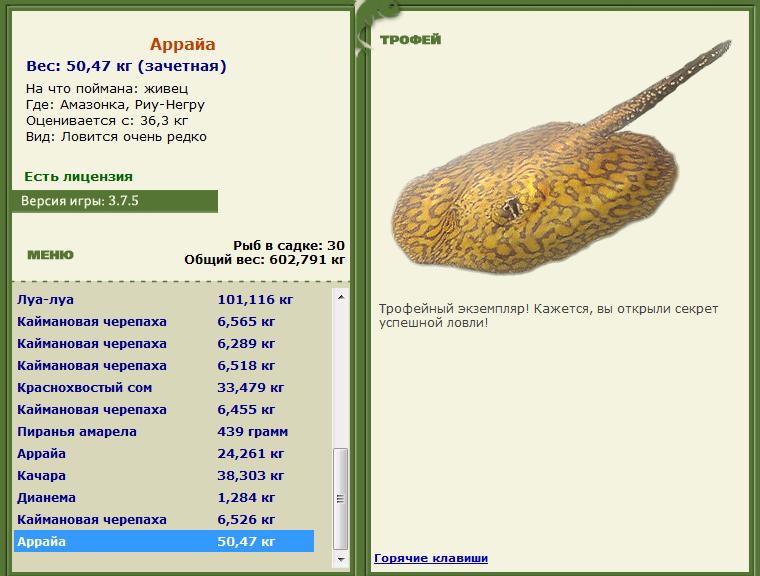Click the scrollbar down arrow
The height and width of the screenshot is (576, 760).
pos(341,559)
